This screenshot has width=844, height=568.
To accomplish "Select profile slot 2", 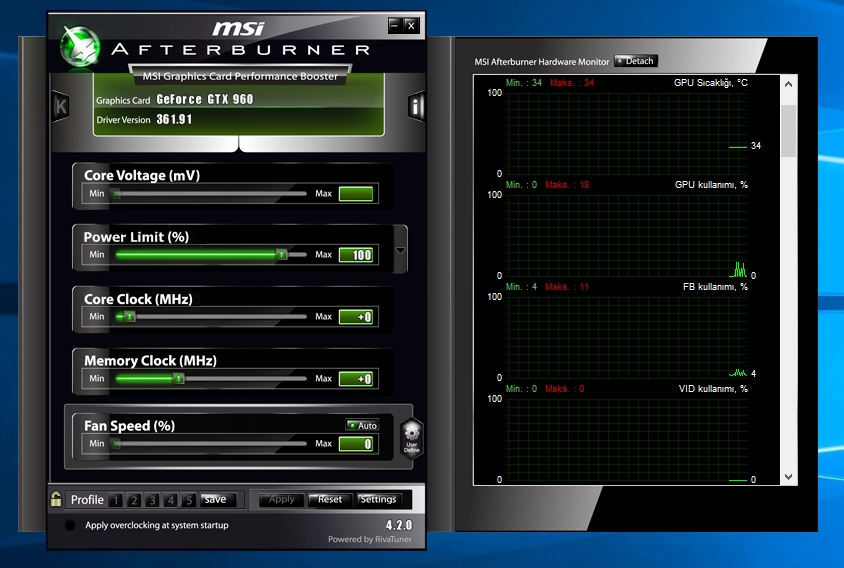I will (134, 500).
